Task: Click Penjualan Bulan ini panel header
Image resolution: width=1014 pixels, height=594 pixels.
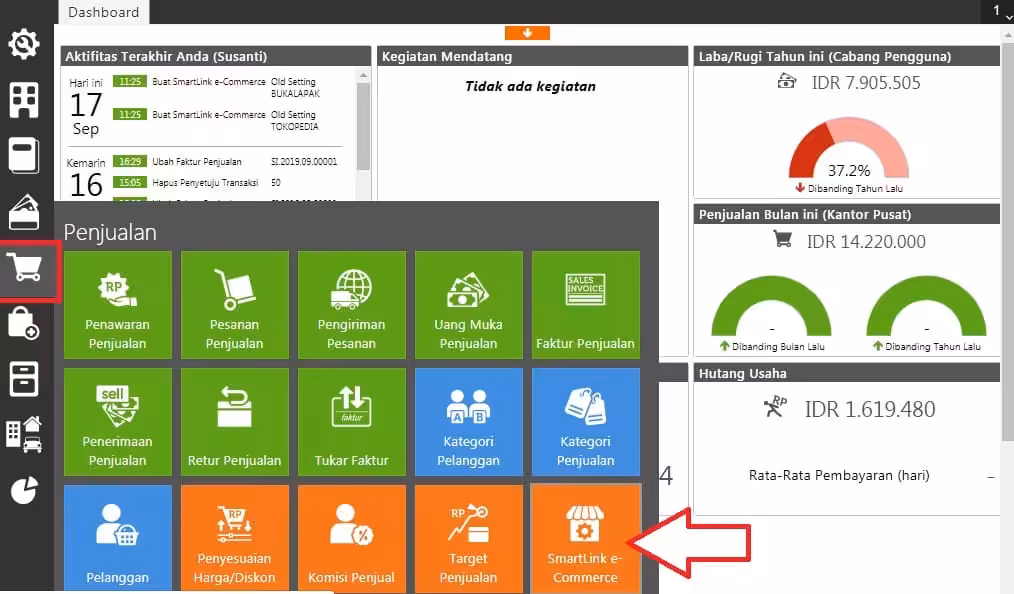Action: point(847,214)
